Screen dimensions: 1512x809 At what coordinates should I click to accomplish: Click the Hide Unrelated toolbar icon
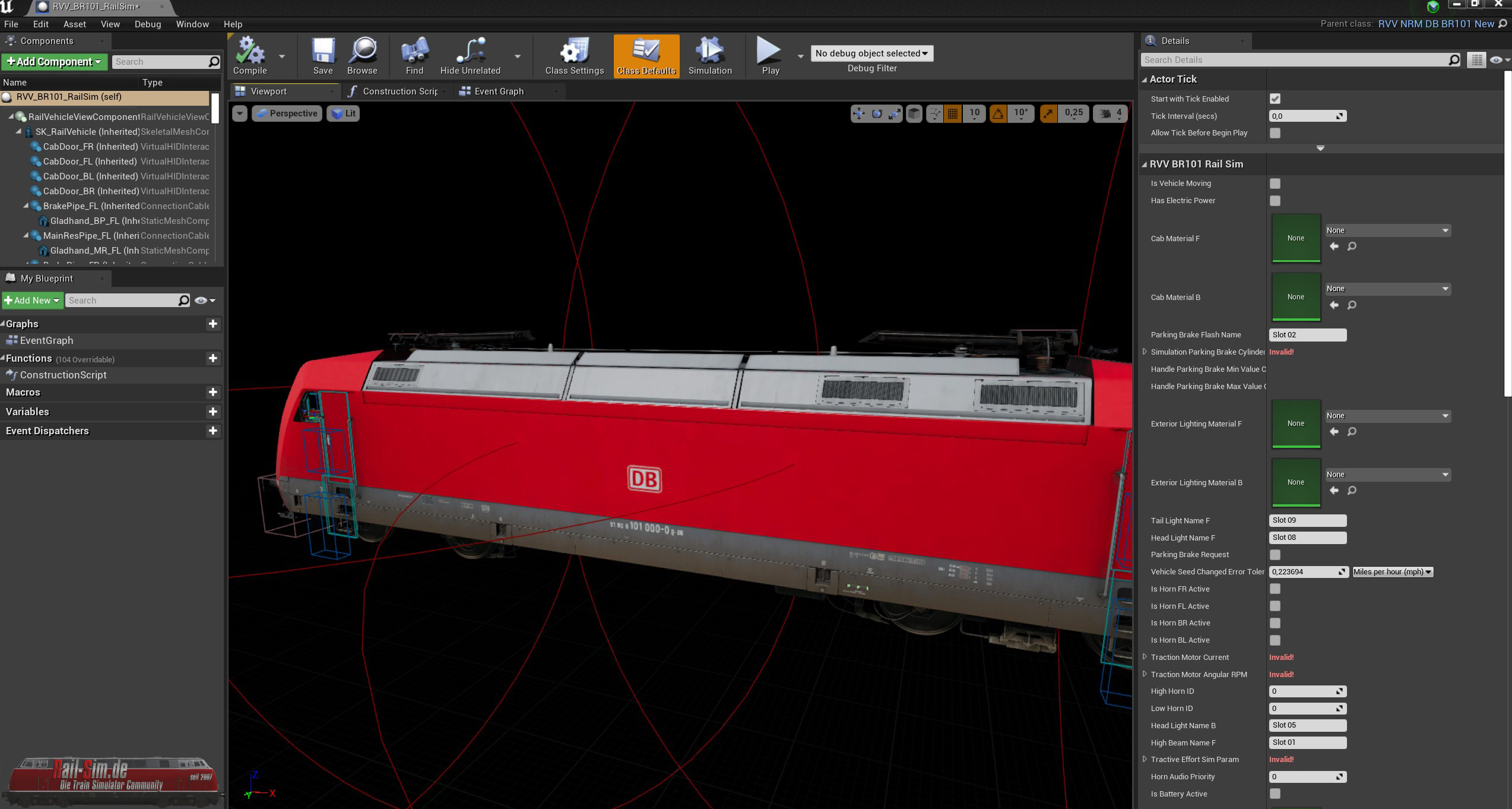coord(470,50)
